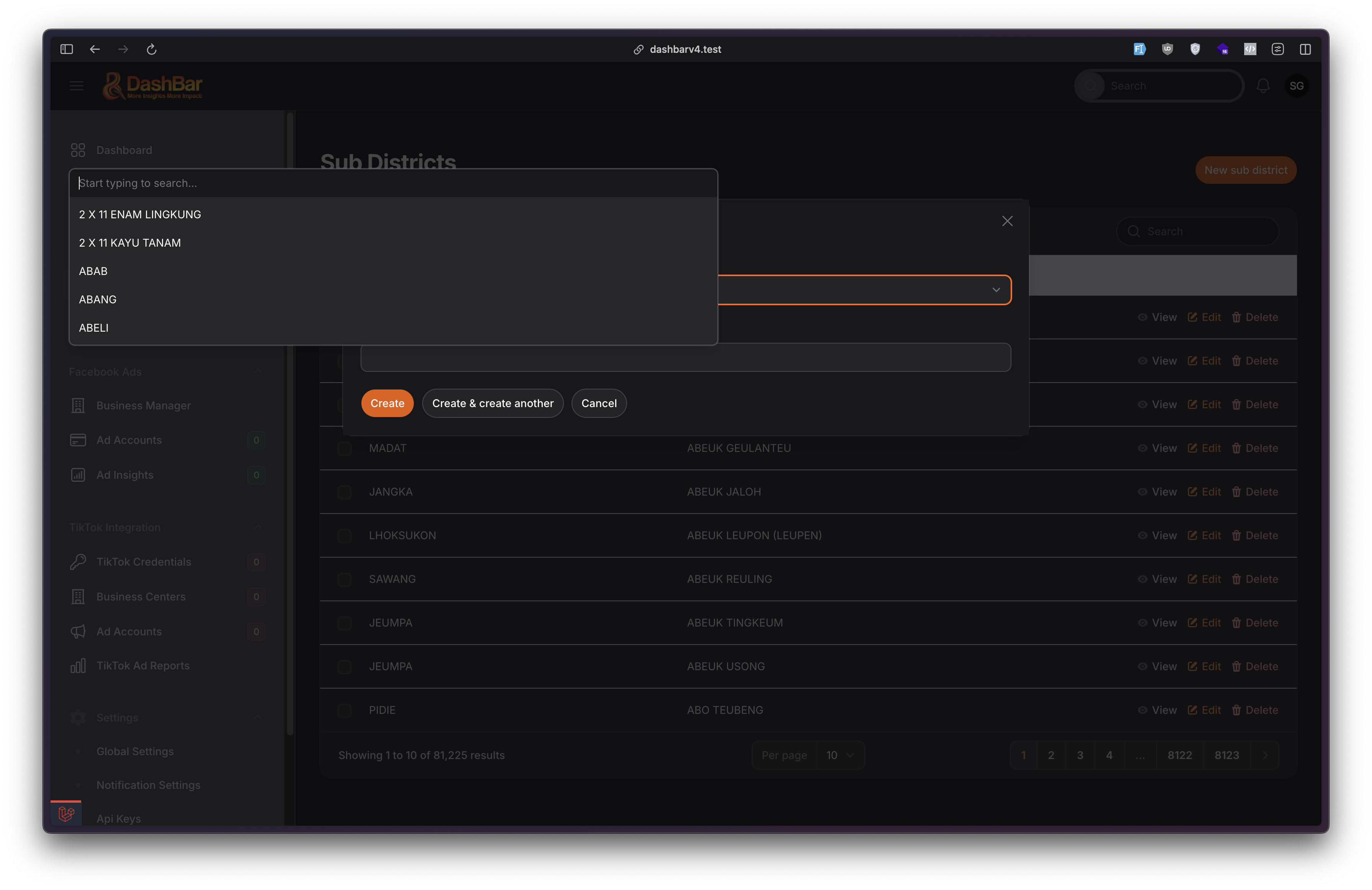Image resolution: width=1372 pixels, height=890 pixels.
Task: Click the browser reload icon
Action: click(152, 50)
